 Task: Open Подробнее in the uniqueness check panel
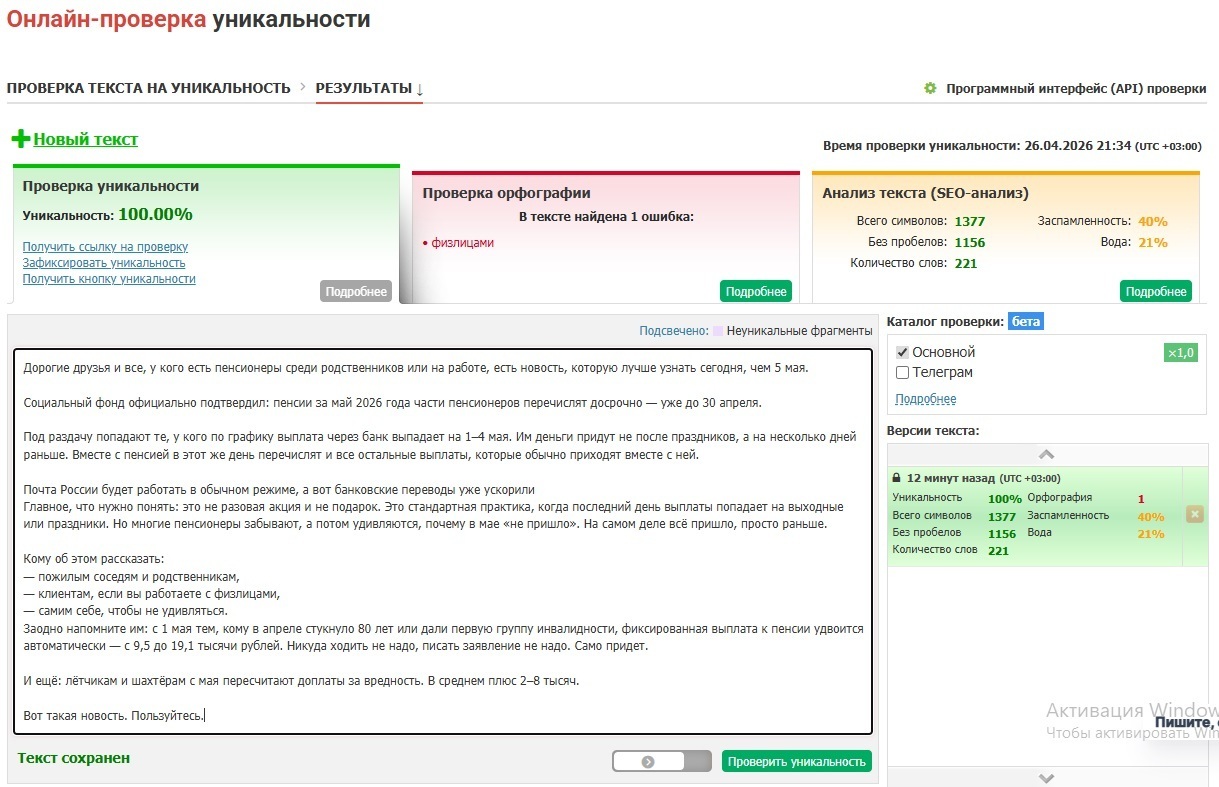[x=356, y=291]
